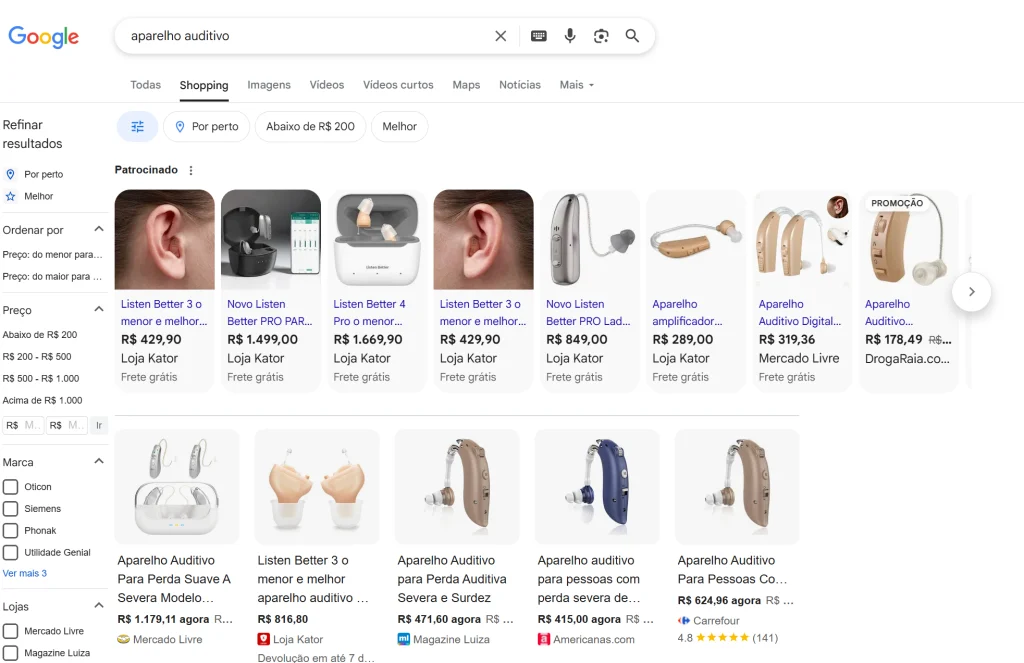The width and height of the screenshot is (1024, 663).
Task: Apply the Melhor filter chip
Action: point(399,127)
